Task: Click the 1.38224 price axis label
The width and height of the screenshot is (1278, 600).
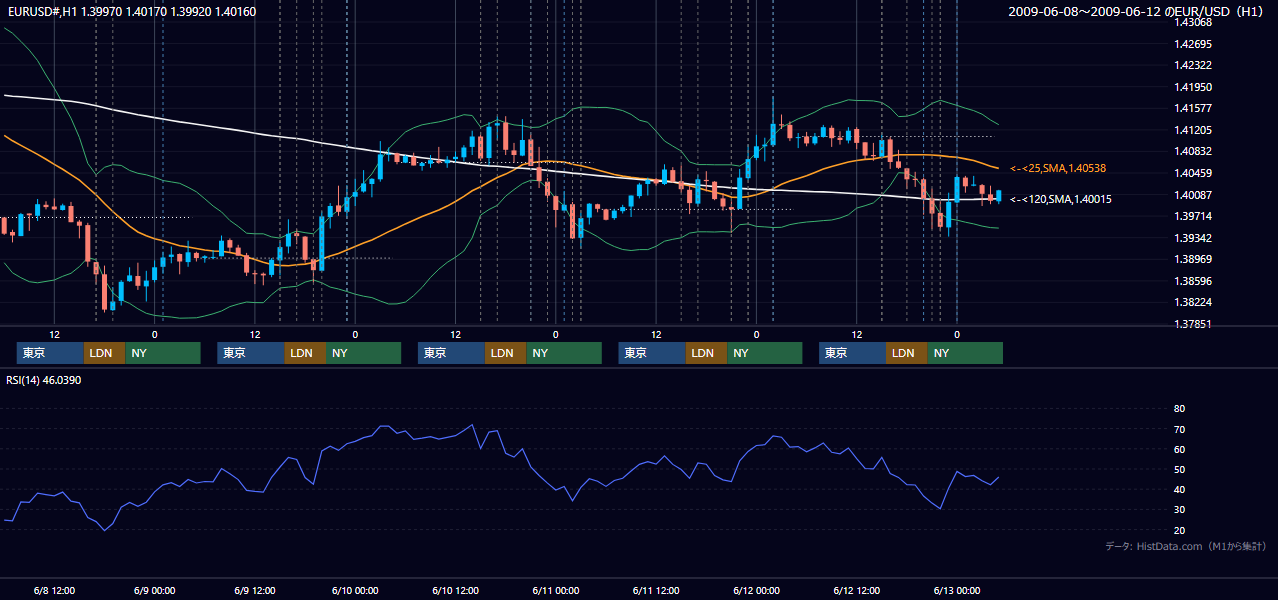Action: pyautogui.click(x=1193, y=302)
